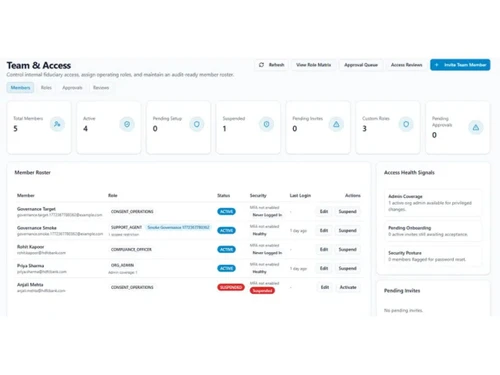The image size is (500, 375).
Task: Open the Approval Queue
Action: pyautogui.click(x=361, y=65)
